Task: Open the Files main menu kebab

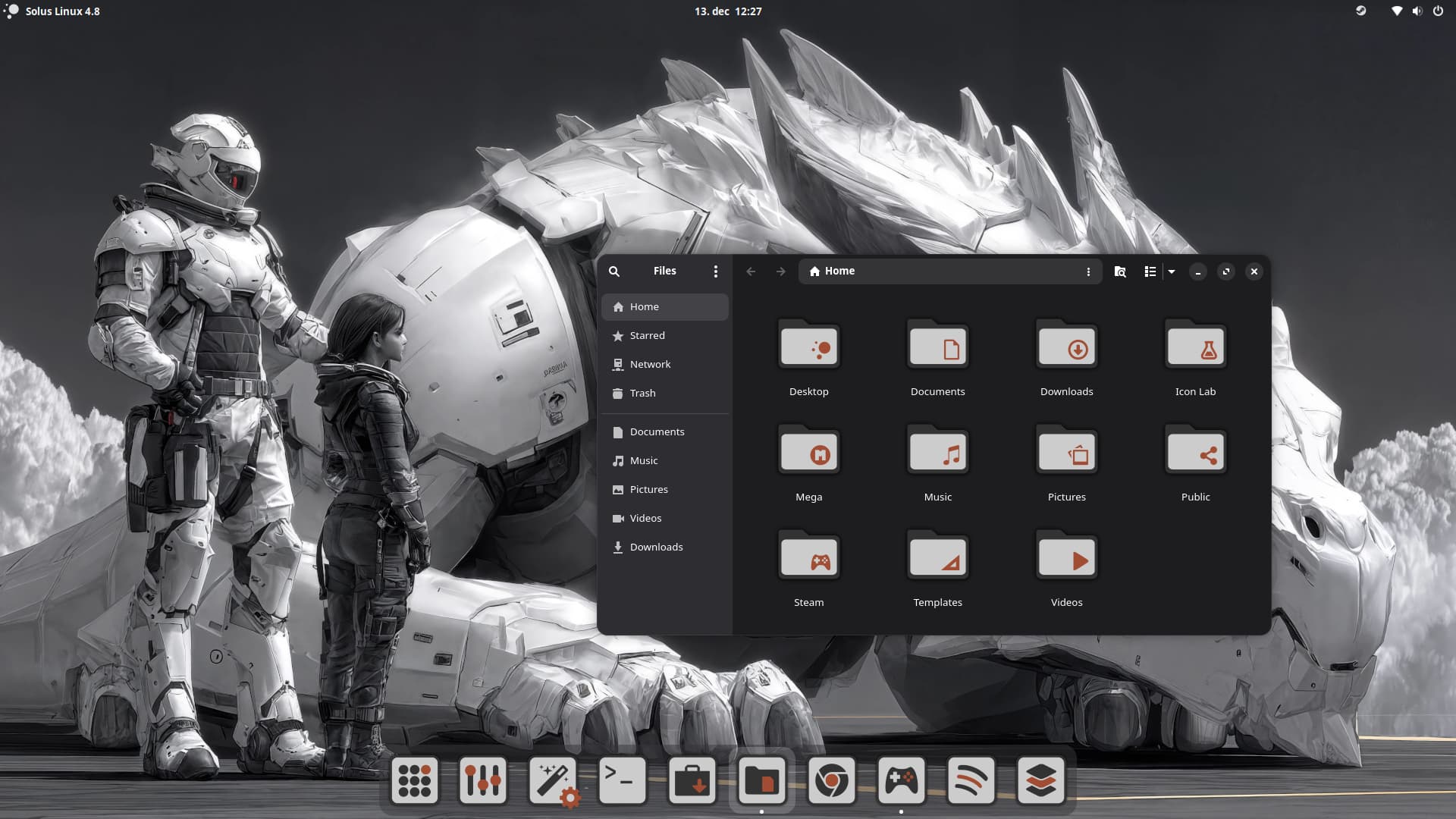Action: coord(715,271)
